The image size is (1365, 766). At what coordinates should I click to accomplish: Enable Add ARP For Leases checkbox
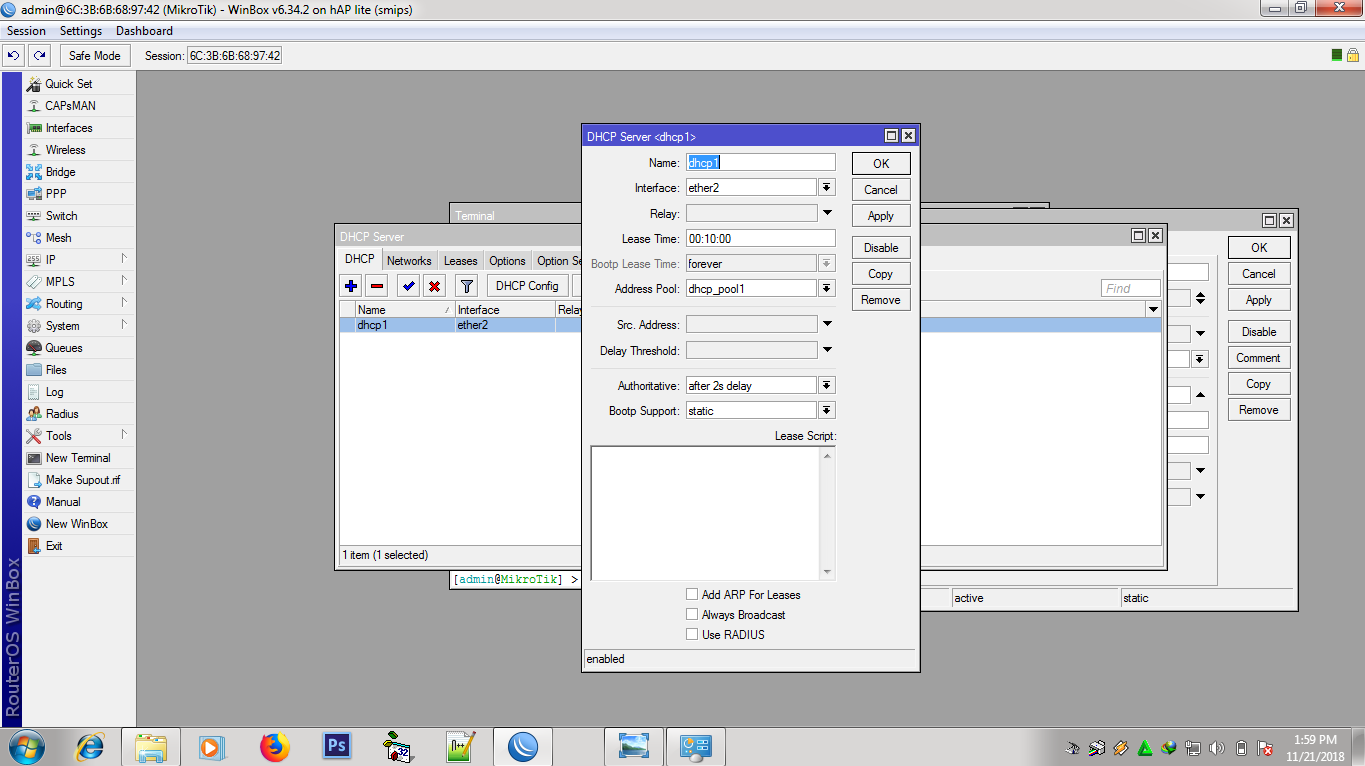click(x=692, y=594)
